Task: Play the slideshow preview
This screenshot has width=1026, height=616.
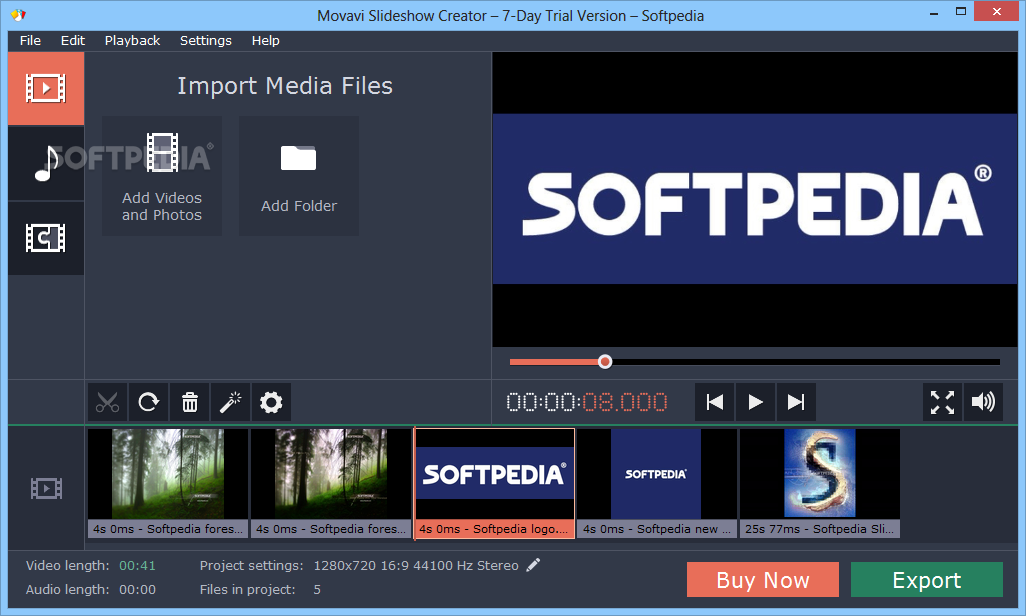Action: coord(755,402)
